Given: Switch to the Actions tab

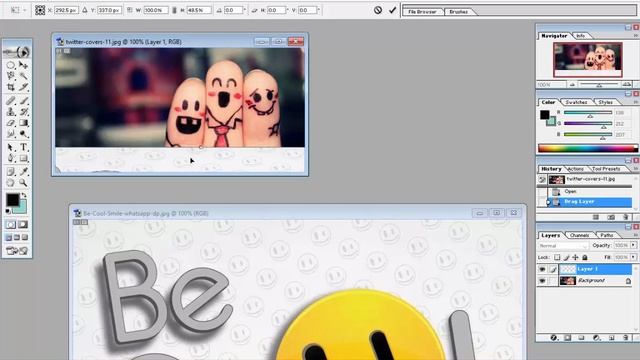Looking at the screenshot, I should pyautogui.click(x=576, y=169).
